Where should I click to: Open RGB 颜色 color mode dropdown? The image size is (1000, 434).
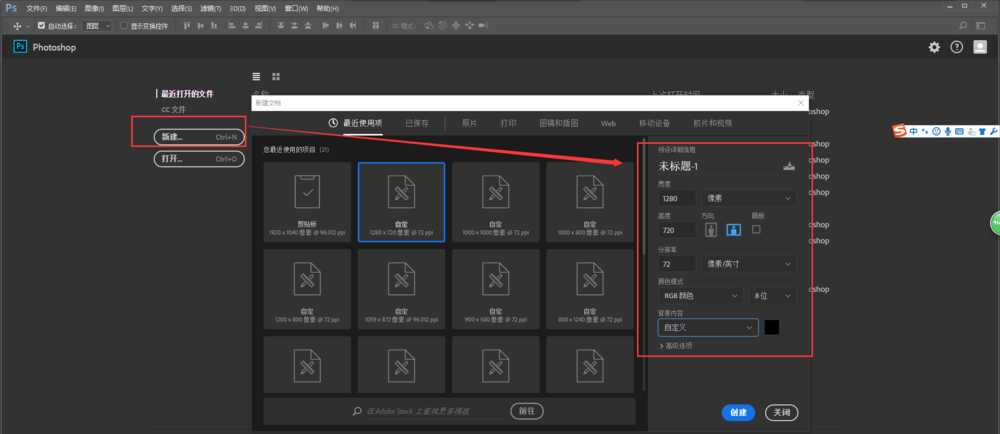pos(699,296)
